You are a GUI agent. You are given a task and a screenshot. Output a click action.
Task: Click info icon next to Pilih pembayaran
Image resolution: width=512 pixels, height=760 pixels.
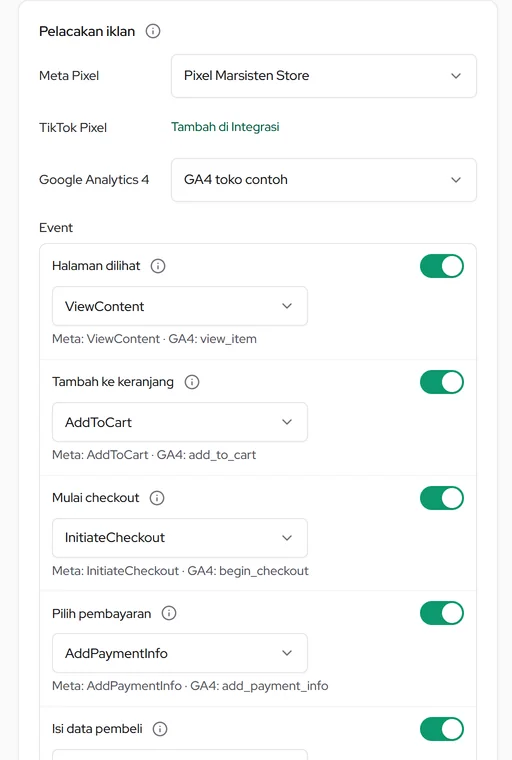coord(169,613)
